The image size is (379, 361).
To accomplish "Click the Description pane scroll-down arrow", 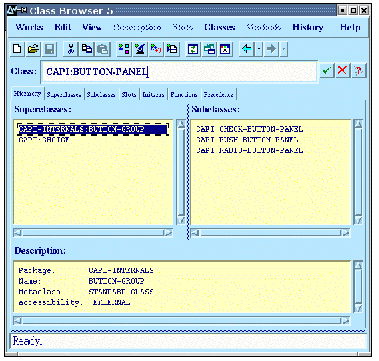I will (358, 308).
